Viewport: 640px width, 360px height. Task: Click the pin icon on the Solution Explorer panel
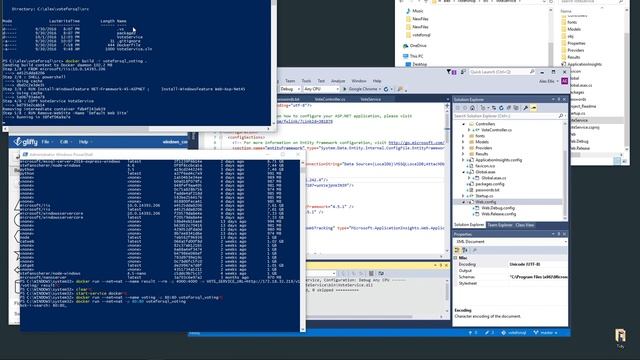[x=559, y=99]
